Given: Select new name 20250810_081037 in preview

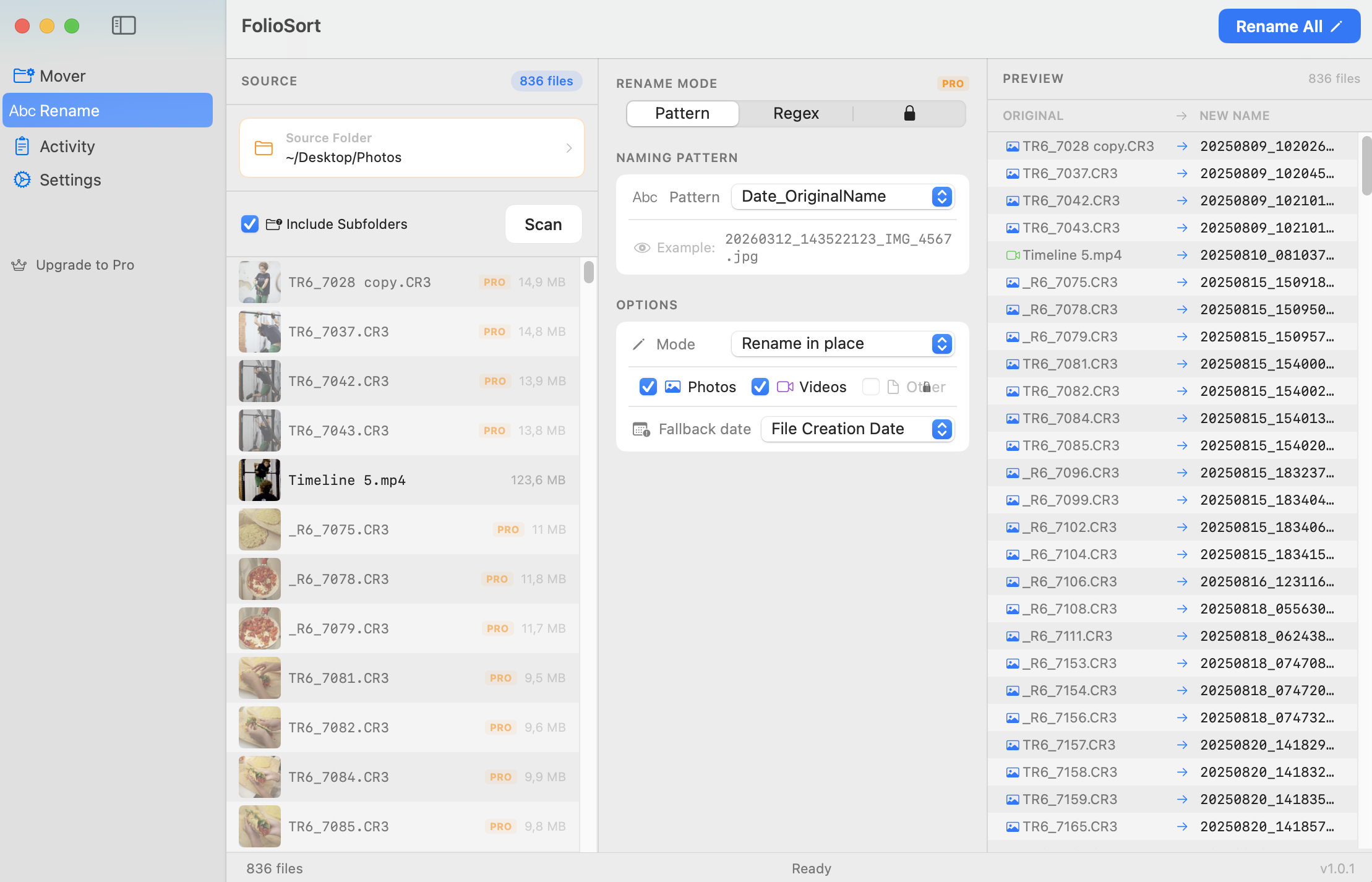Looking at the screenshot, I should pos(1267,255).
